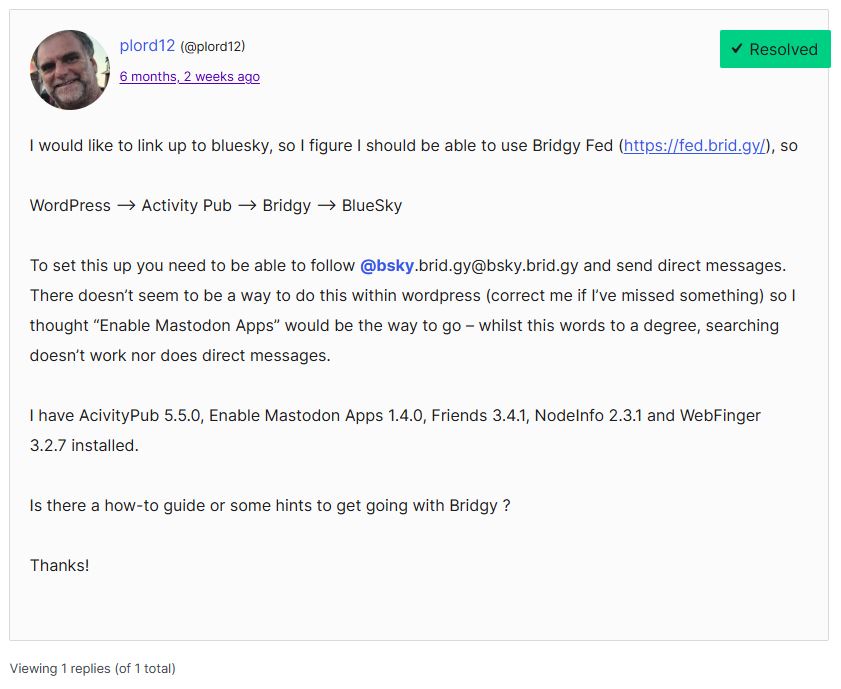Click the "Thanks!" line of the post
This screenshot has width=841, height=689.
point(60,566)
